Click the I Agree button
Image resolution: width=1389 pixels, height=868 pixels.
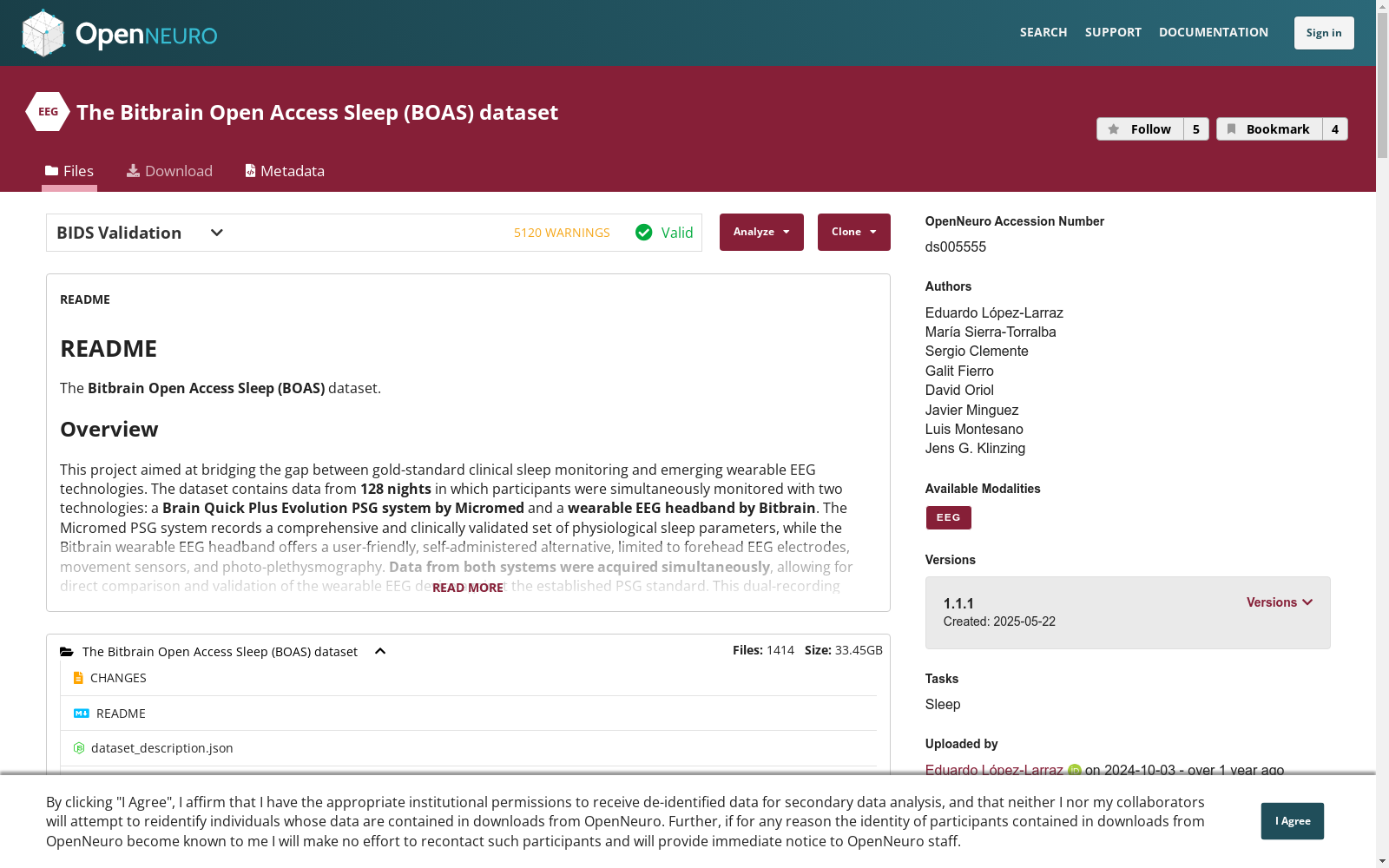click(x=1293, y=821)
